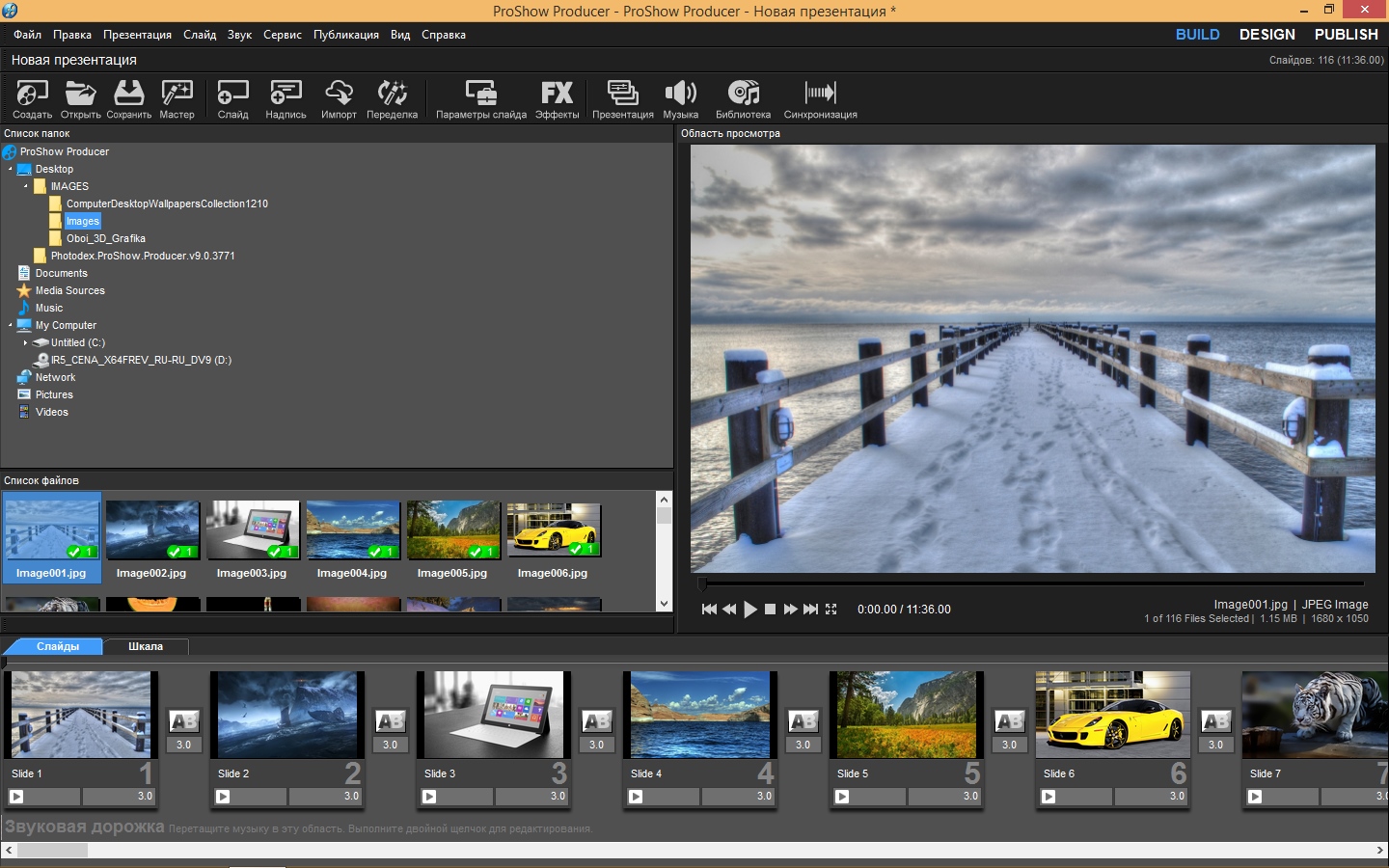Toggle fullscreen preview icon
Image resolution: width=1389 pixels, height=868 pixels.
click(831, 610)
